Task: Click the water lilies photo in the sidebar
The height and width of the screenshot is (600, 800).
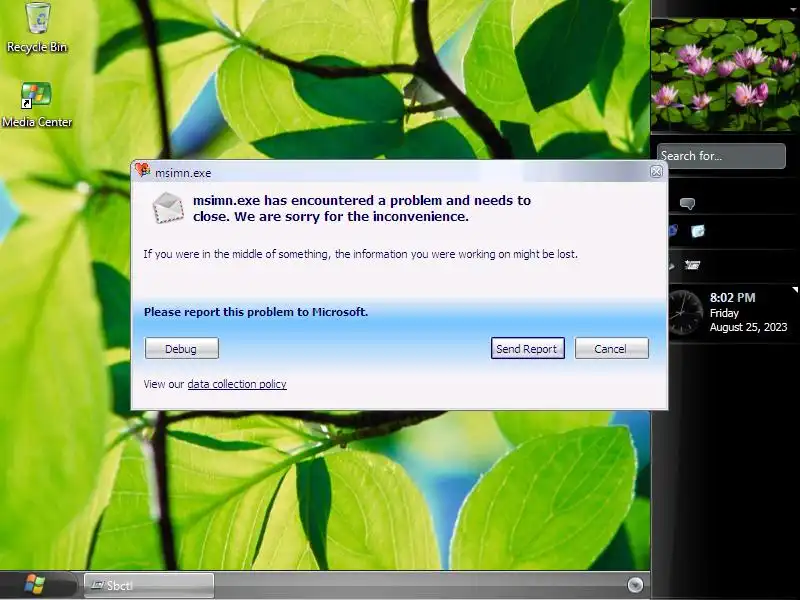Action: click(x=726, y=76)
